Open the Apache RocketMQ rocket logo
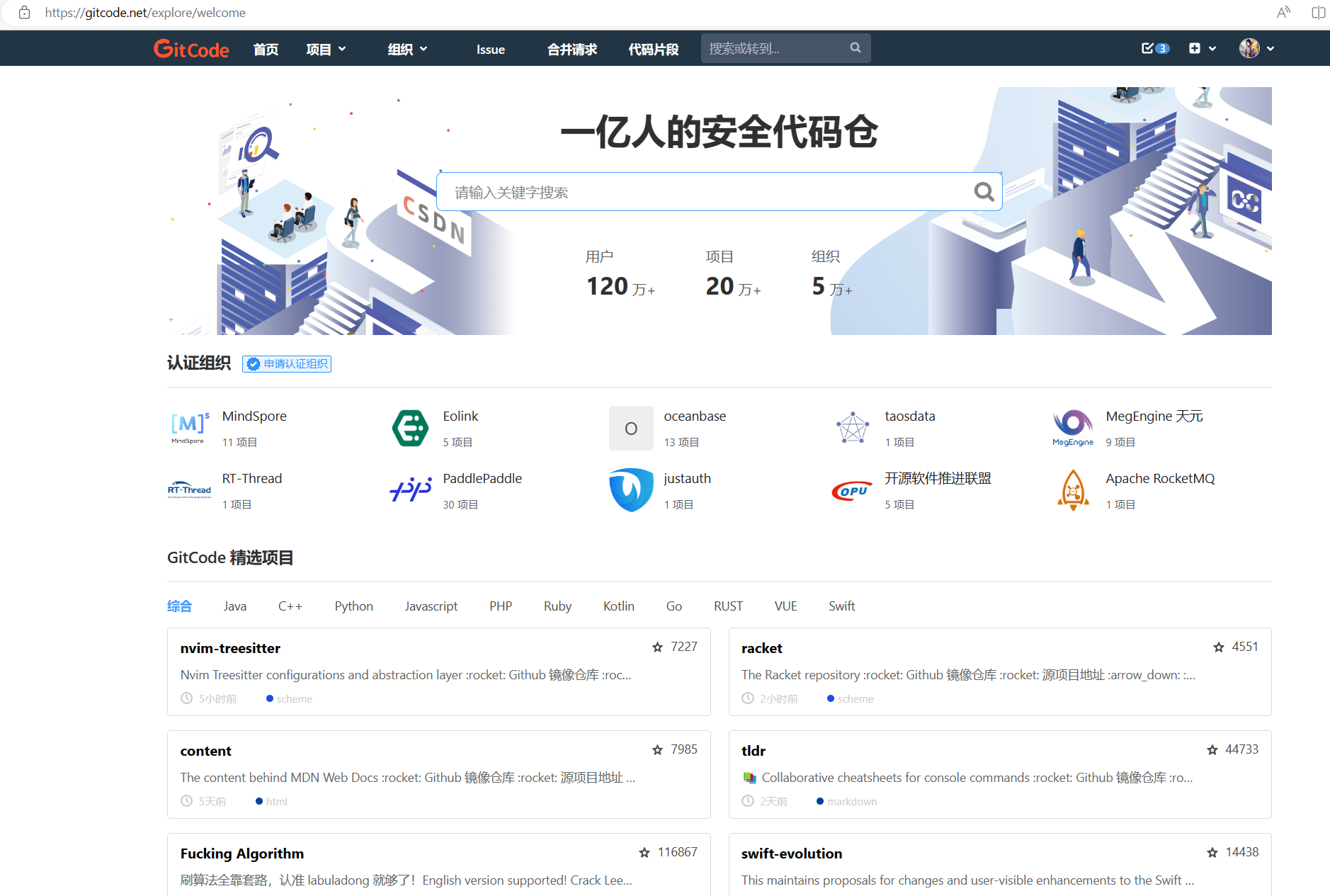 click(1073, 490)
